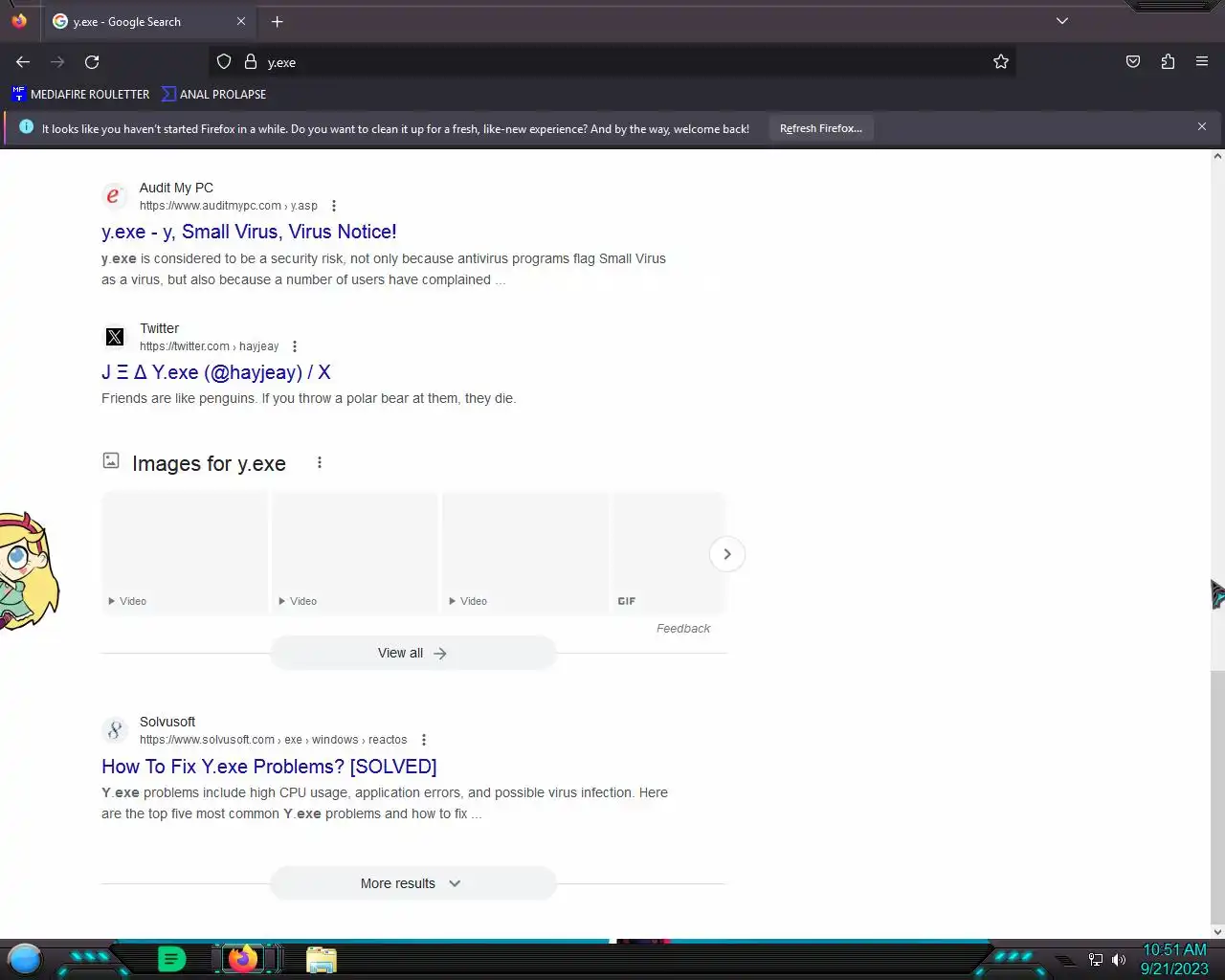
Task: Click the twitter.com › hayjeay URL breadcrumb
Action: 210,346
